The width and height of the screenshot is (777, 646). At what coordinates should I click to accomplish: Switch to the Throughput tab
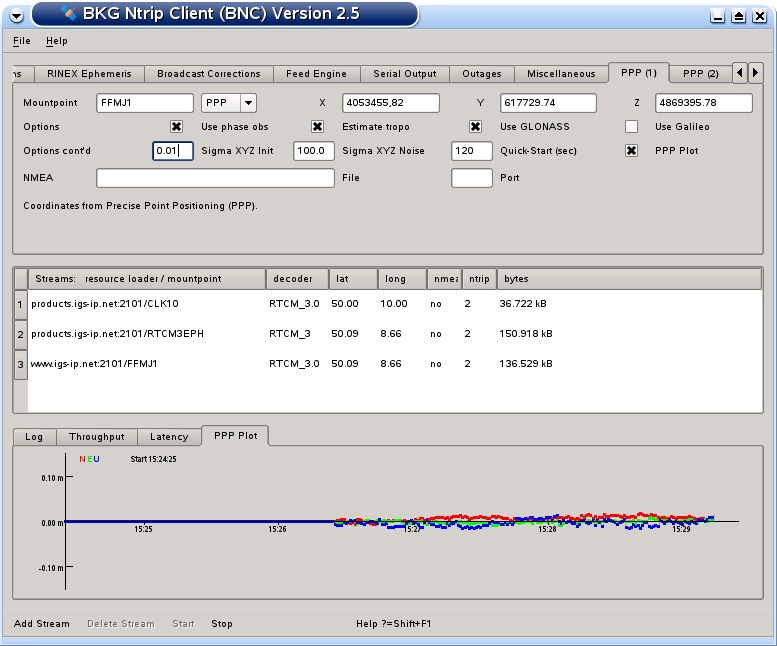[x=97, y=437]
